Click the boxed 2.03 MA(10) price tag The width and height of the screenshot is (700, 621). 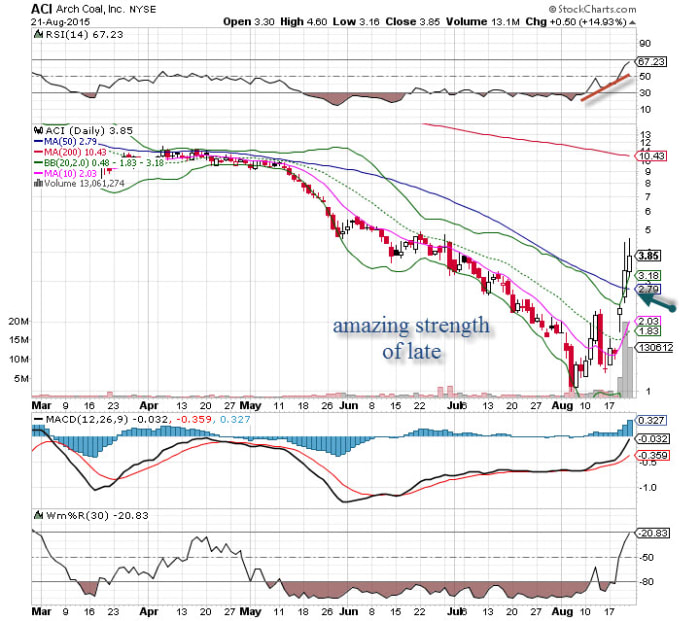pyautogui.click(x=648, y=321)
